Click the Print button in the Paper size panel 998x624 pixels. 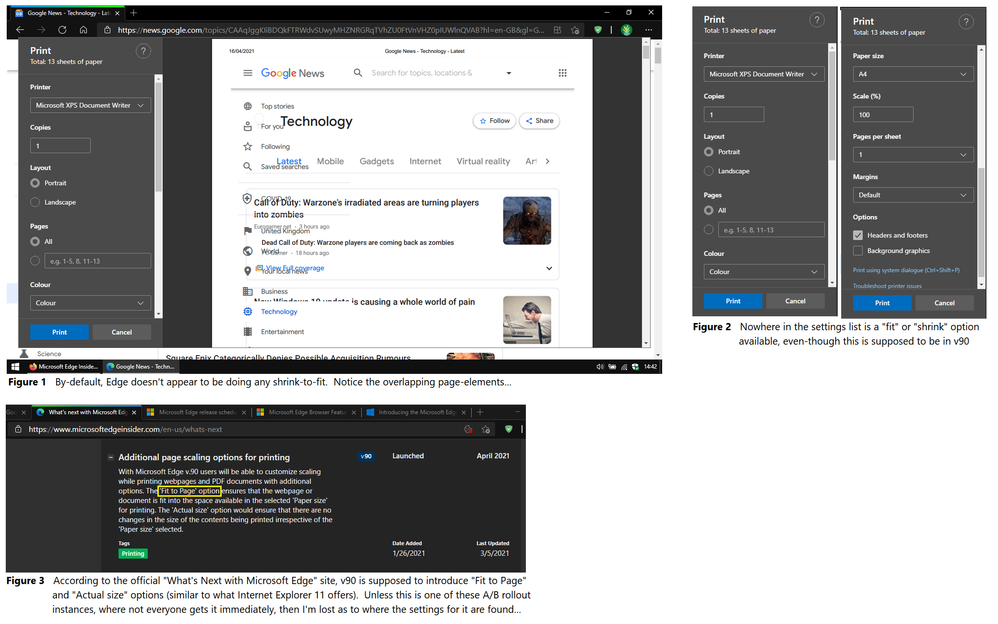click(x=882, y=303)
